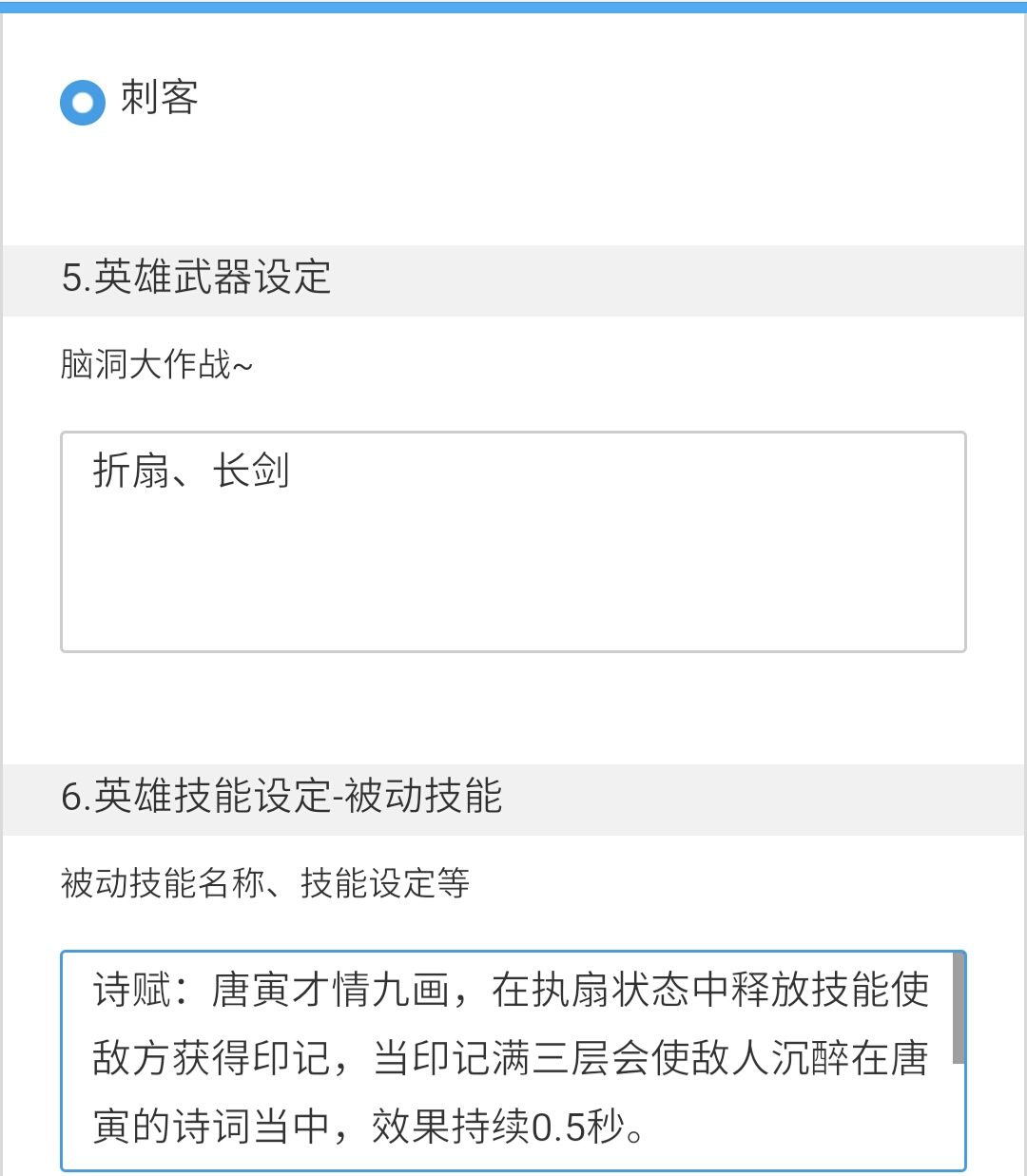Place cursor at 诗赋 in passive skill text
This screenshot has width=1027, height=1176.
pos(131,991)
